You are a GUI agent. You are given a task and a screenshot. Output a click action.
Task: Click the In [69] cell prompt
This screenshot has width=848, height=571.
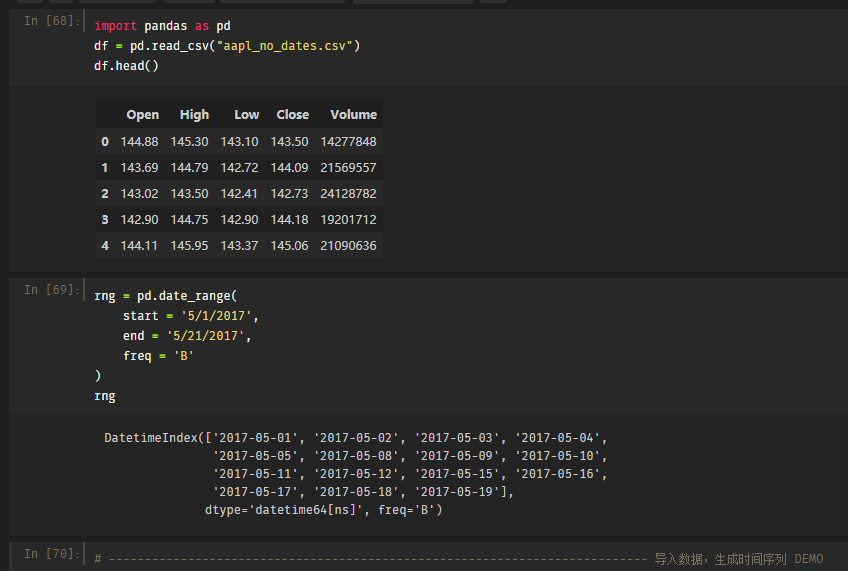(52, 290)
